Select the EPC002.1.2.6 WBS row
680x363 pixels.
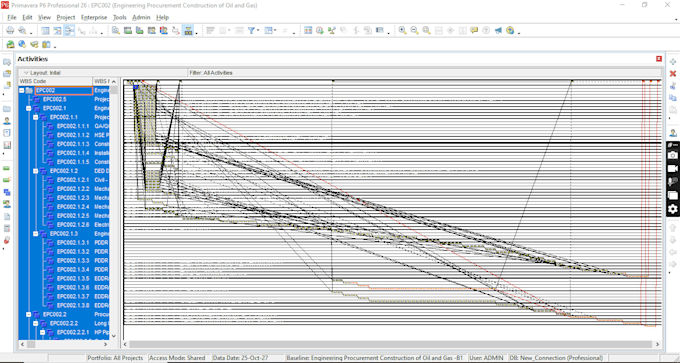tap(64, 225)
